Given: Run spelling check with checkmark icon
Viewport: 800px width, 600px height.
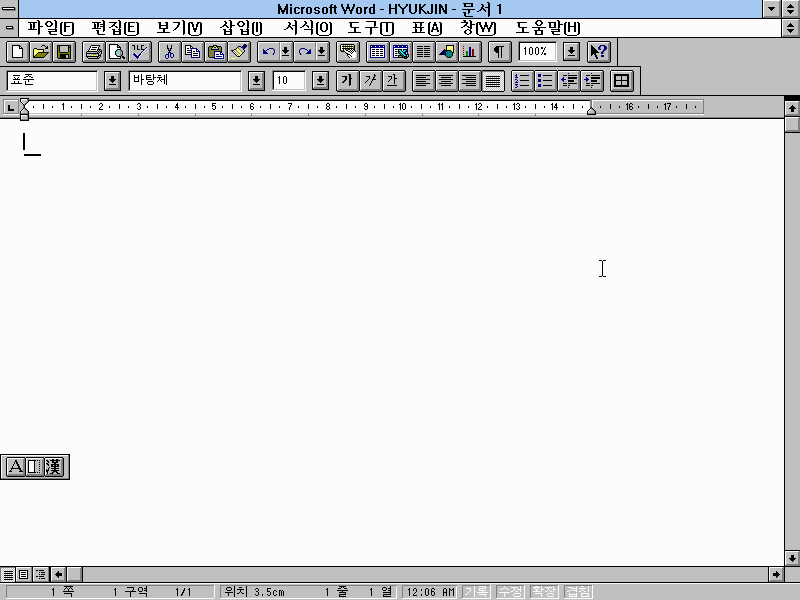Looking at the screenshot, I should pyautogui.click(x=139, y=52).
